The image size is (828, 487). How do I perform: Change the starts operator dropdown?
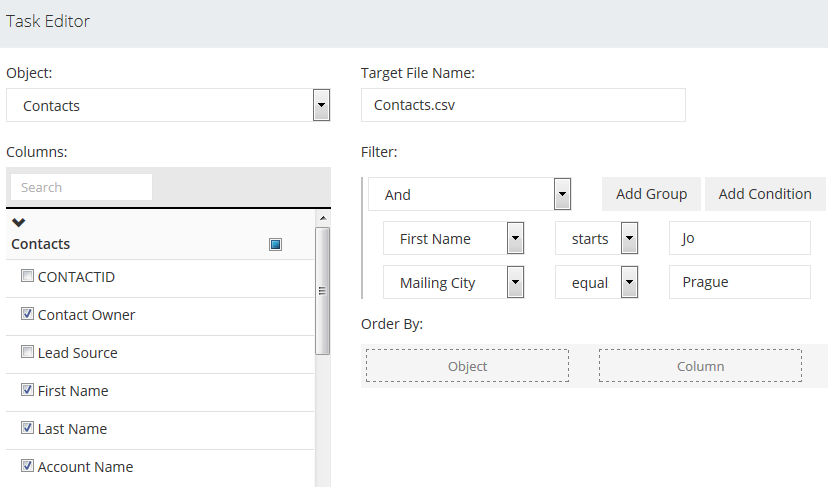click(629, 239)
